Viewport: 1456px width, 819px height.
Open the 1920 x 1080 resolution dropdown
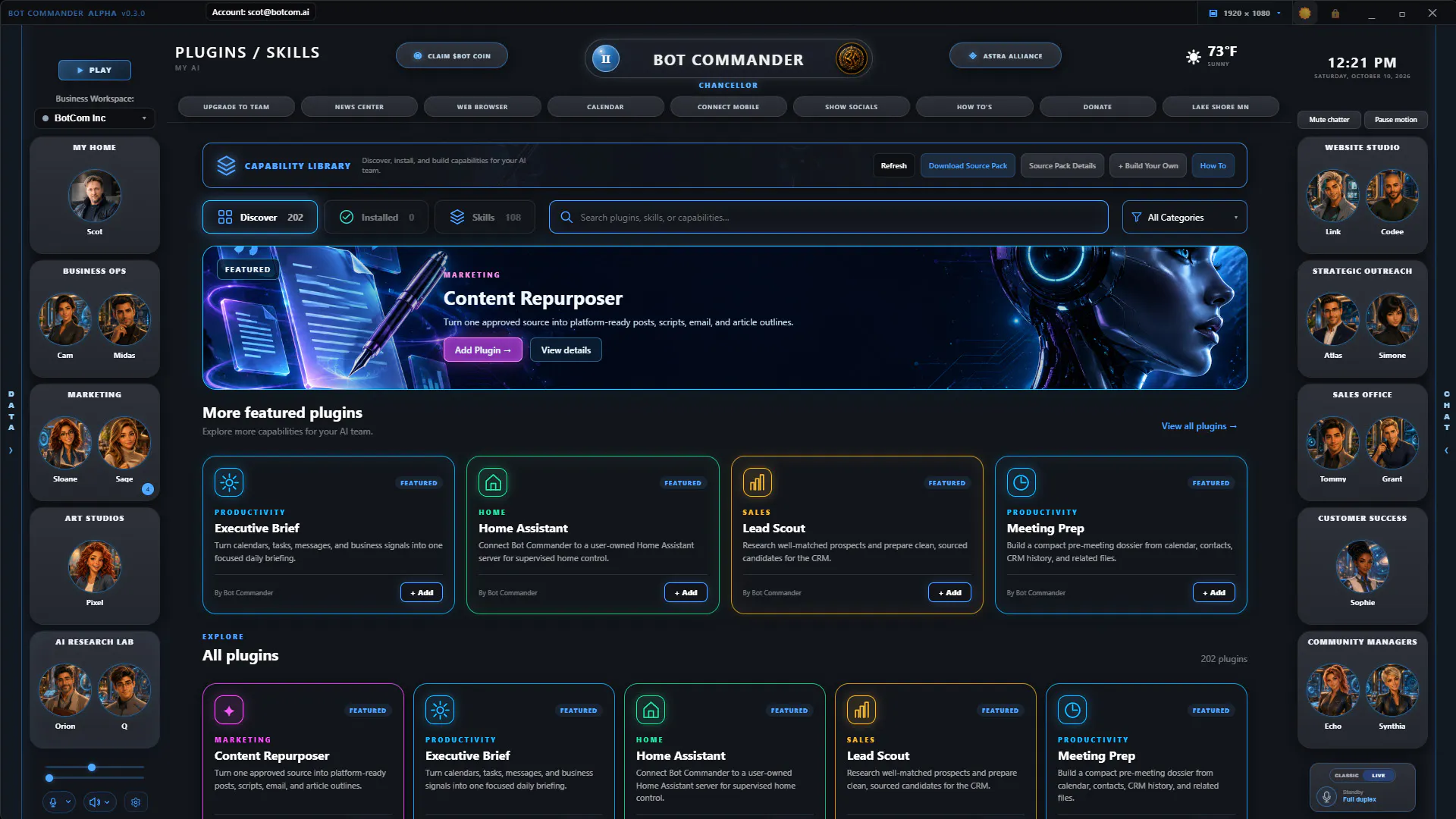click(1245, 13)
